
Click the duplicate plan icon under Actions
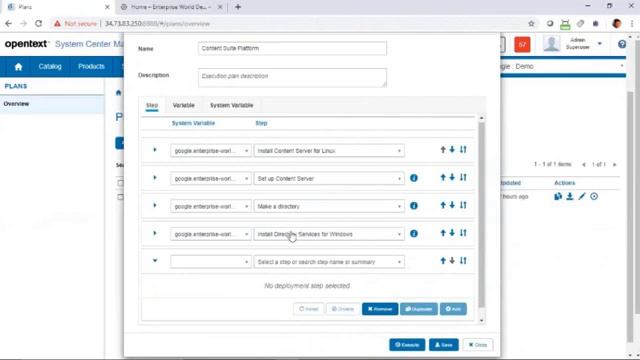tap(558, 196)
